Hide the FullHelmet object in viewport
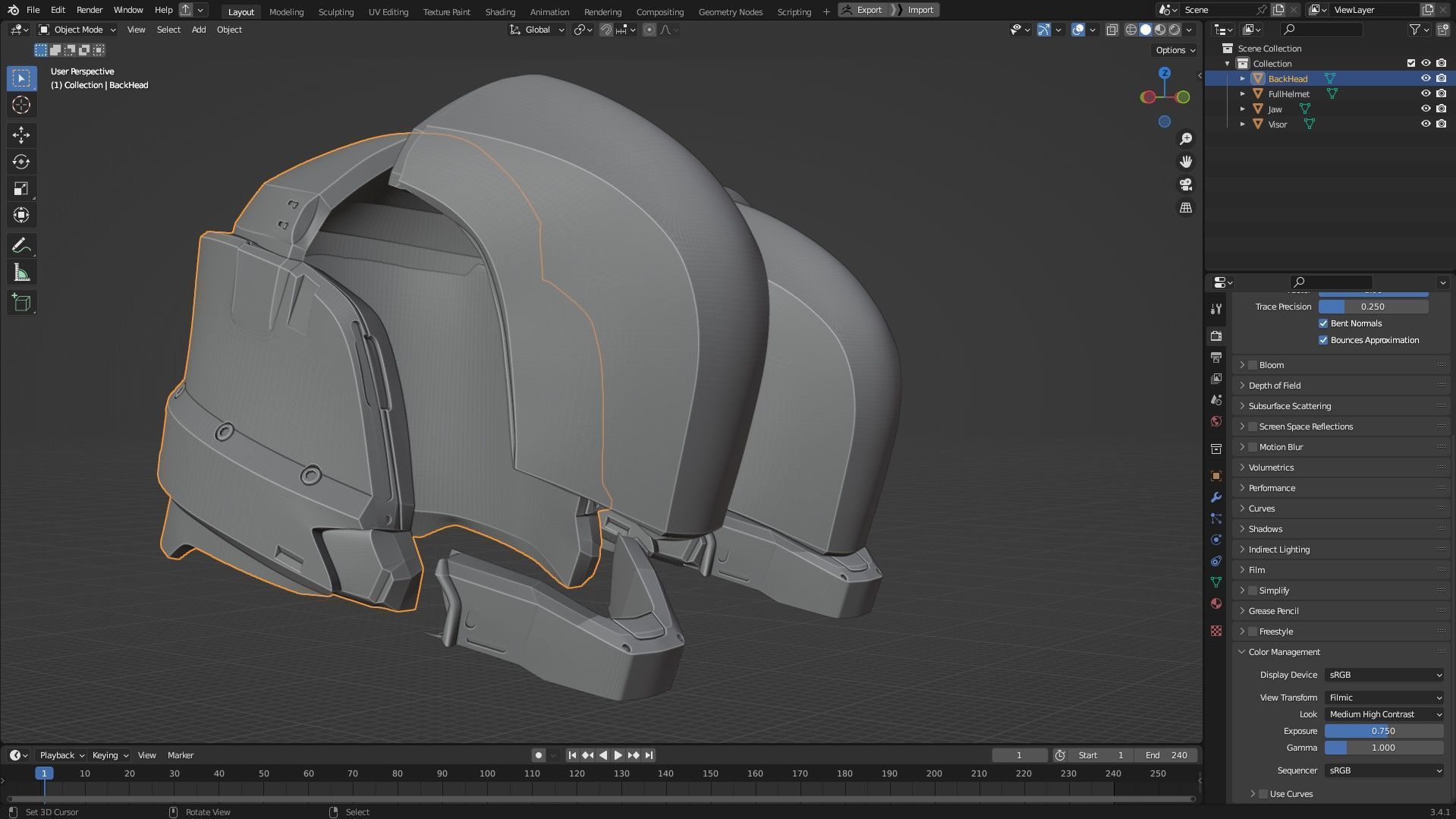The image size is (1456, 819). (1426, 93)
